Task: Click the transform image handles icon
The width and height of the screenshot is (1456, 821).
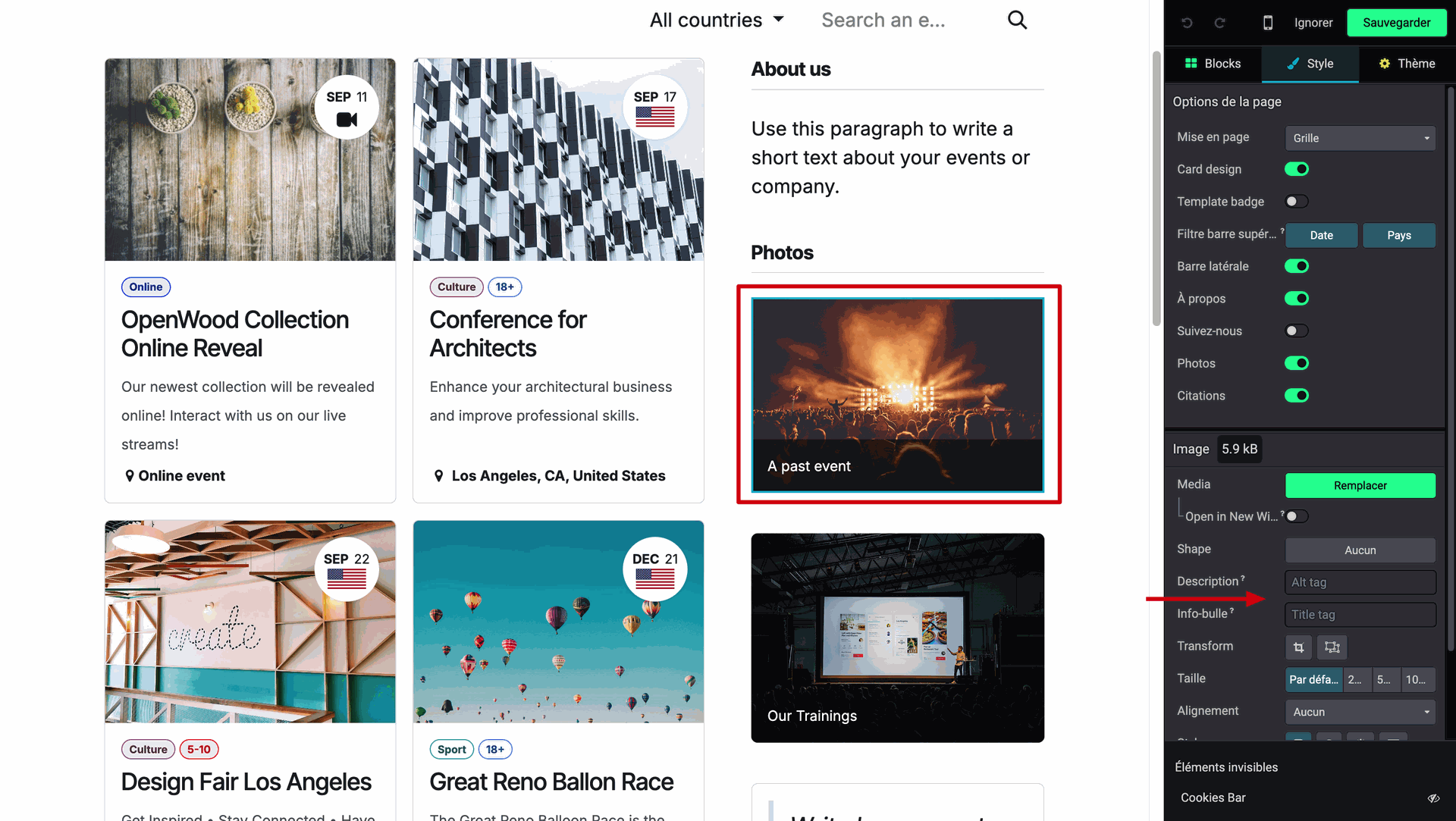Action: [1332, 647]
